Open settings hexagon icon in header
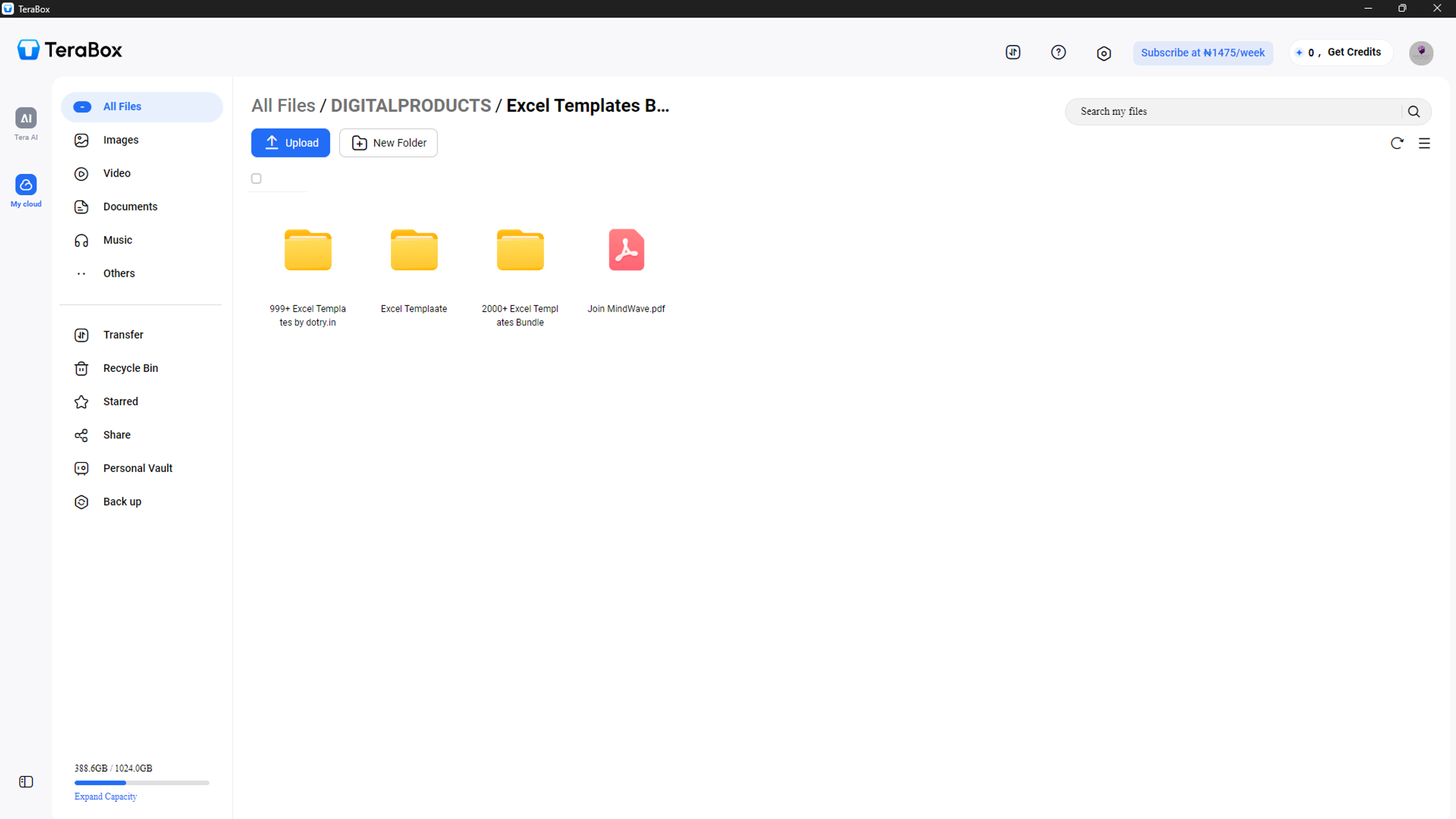 1104,53
